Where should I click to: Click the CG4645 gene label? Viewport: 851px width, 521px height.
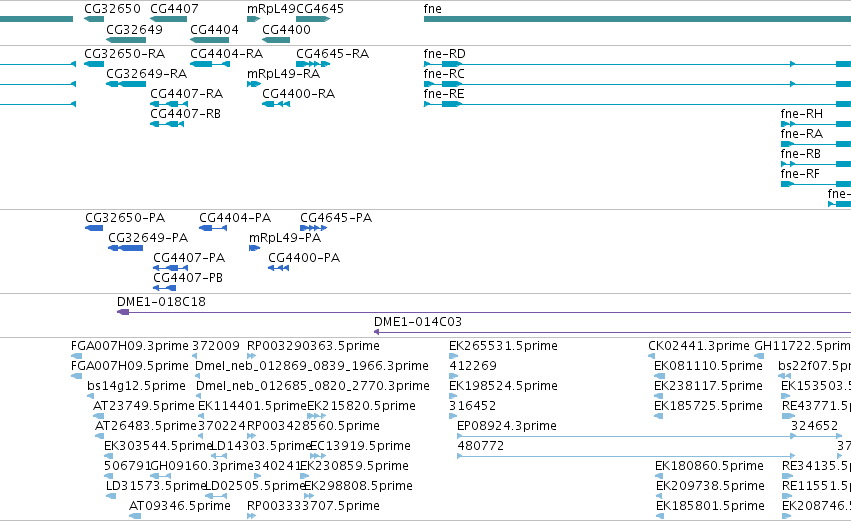tap(320, 9)
